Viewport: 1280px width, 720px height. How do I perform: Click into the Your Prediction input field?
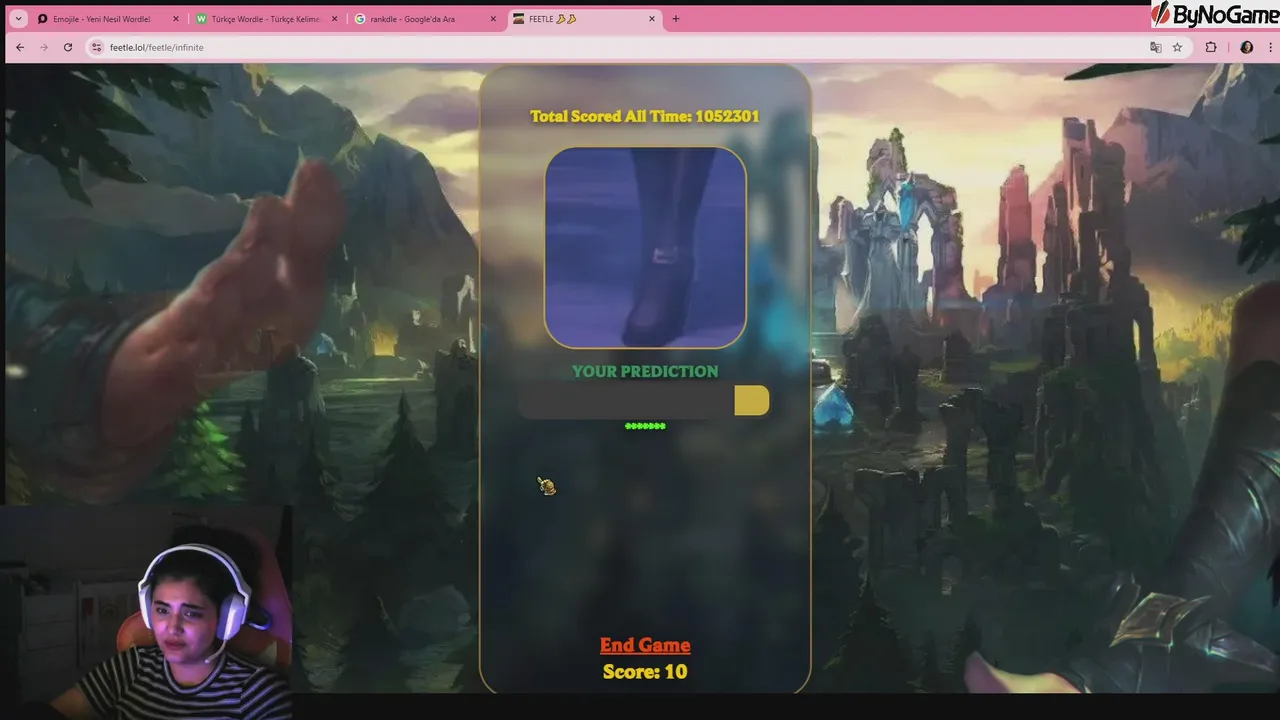pos(626,401)
